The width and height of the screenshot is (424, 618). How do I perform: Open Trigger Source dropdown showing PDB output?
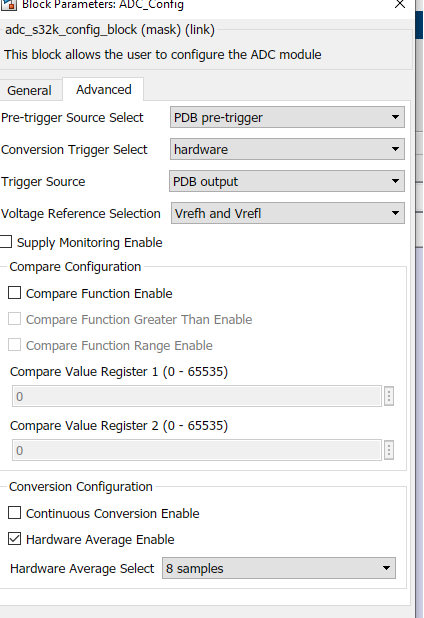point(287,181)
